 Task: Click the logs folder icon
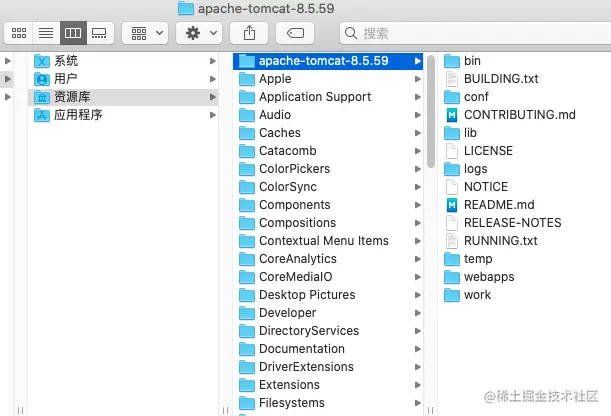[452, 169]
